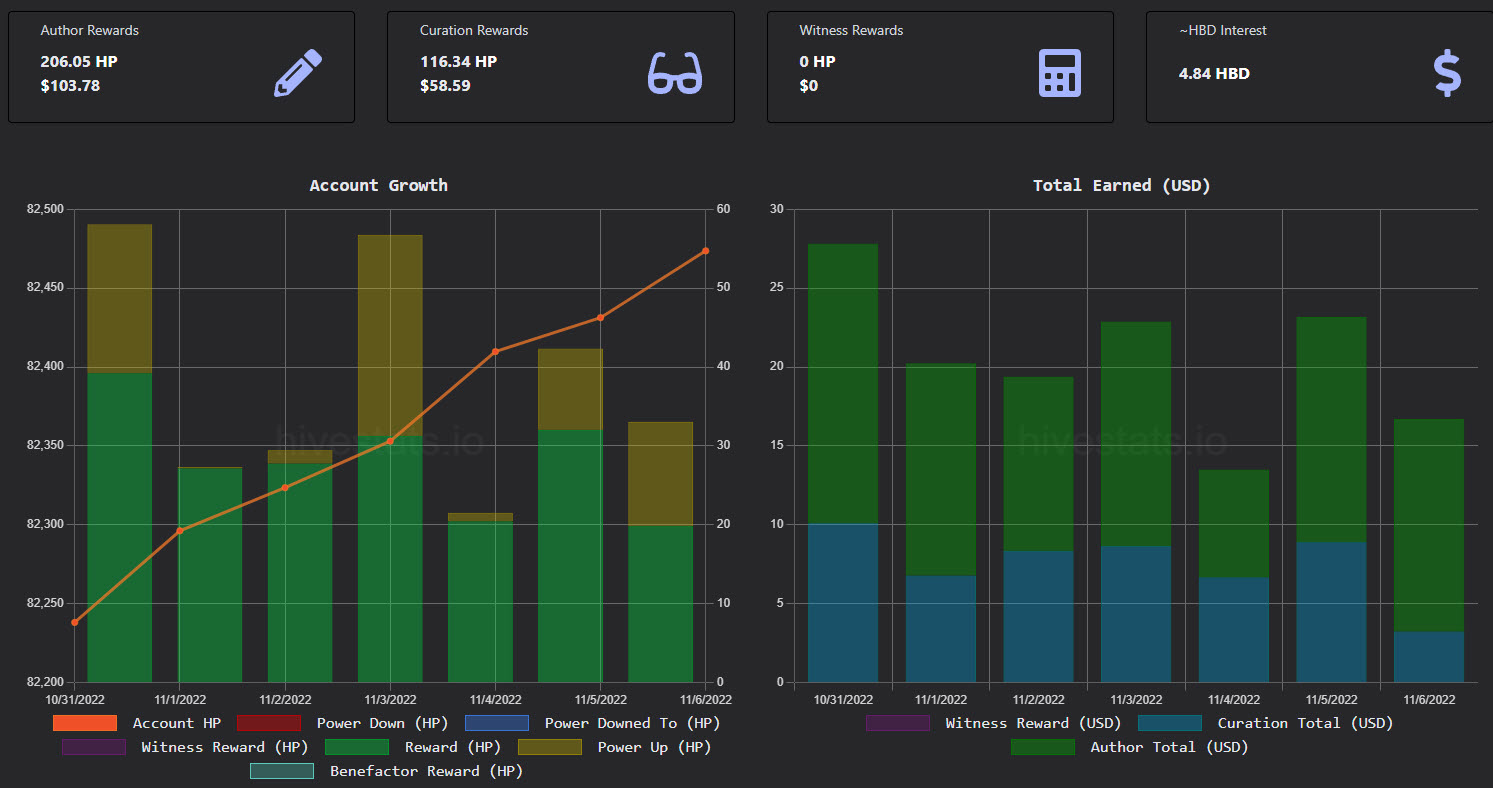Click the Reward (HP) legend label

click(x=453, y=747)
